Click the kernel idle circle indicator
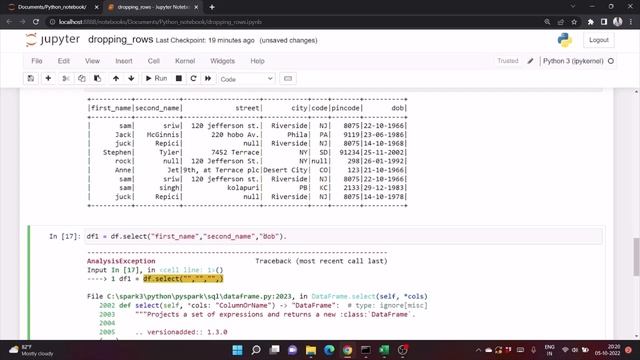This screenshot has height=360, width=640. coord(611,61)
